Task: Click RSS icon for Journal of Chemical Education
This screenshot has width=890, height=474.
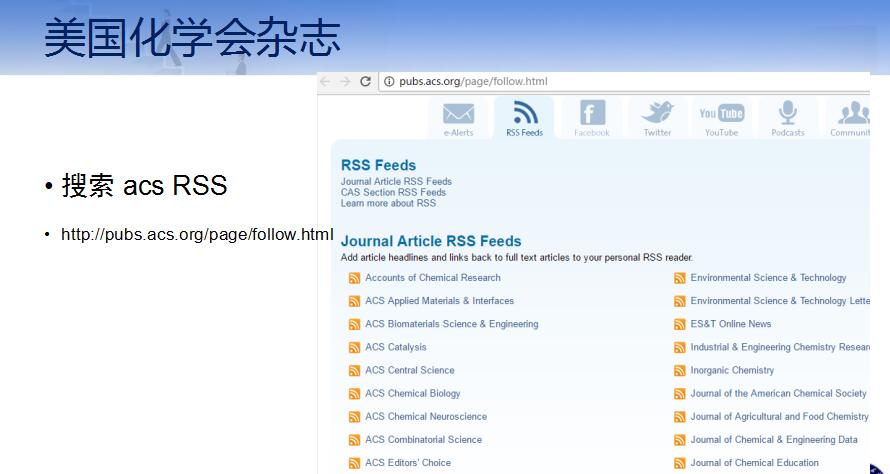Action: pyautogui.click(x=679, y=463)
